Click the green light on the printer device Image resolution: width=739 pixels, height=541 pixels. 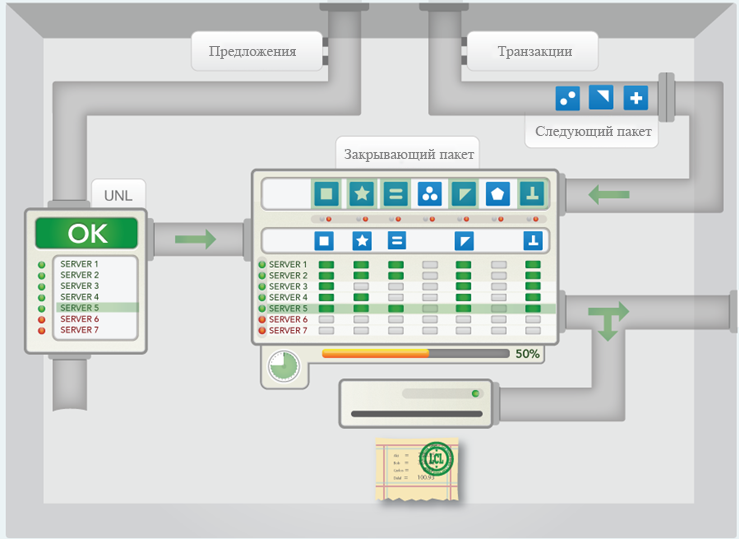pyautogui.click(x=475, y=393)
